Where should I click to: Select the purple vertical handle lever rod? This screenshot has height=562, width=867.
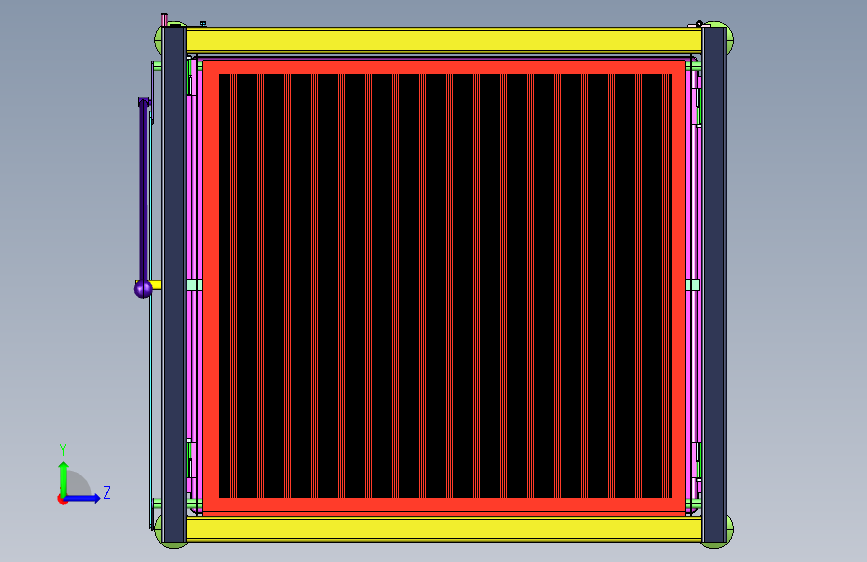click(x=144, y=191)
